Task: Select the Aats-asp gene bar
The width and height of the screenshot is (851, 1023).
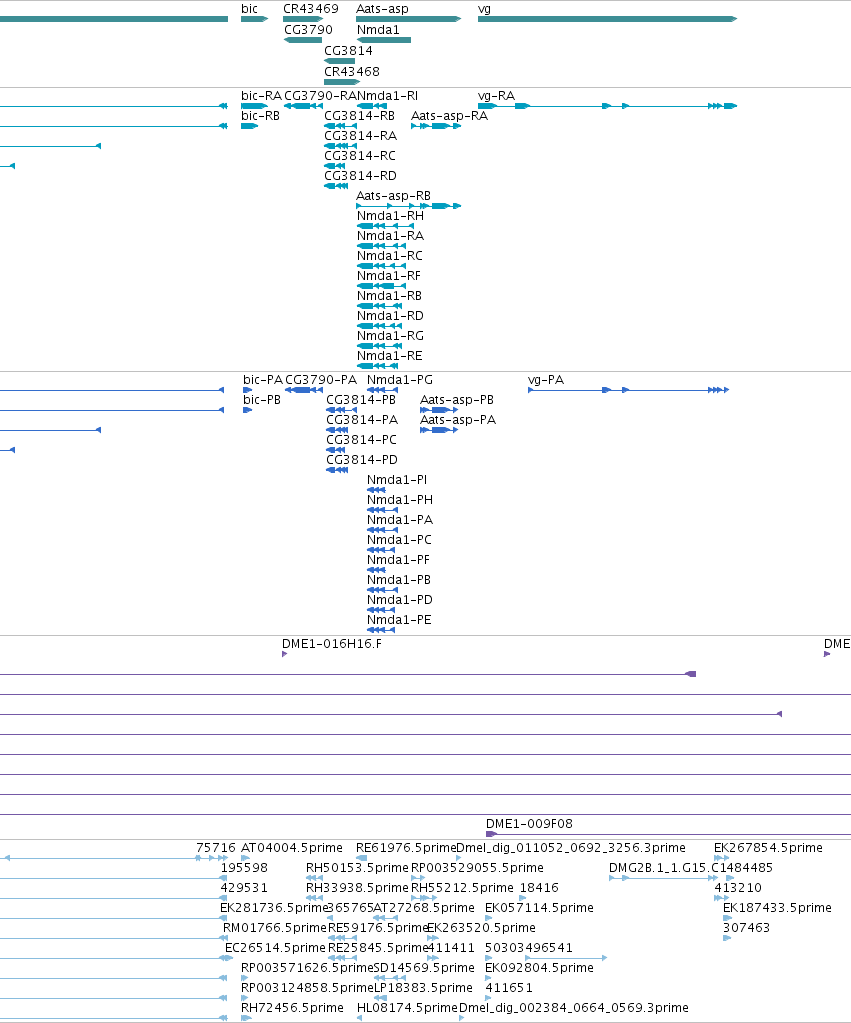Action: 409,19
